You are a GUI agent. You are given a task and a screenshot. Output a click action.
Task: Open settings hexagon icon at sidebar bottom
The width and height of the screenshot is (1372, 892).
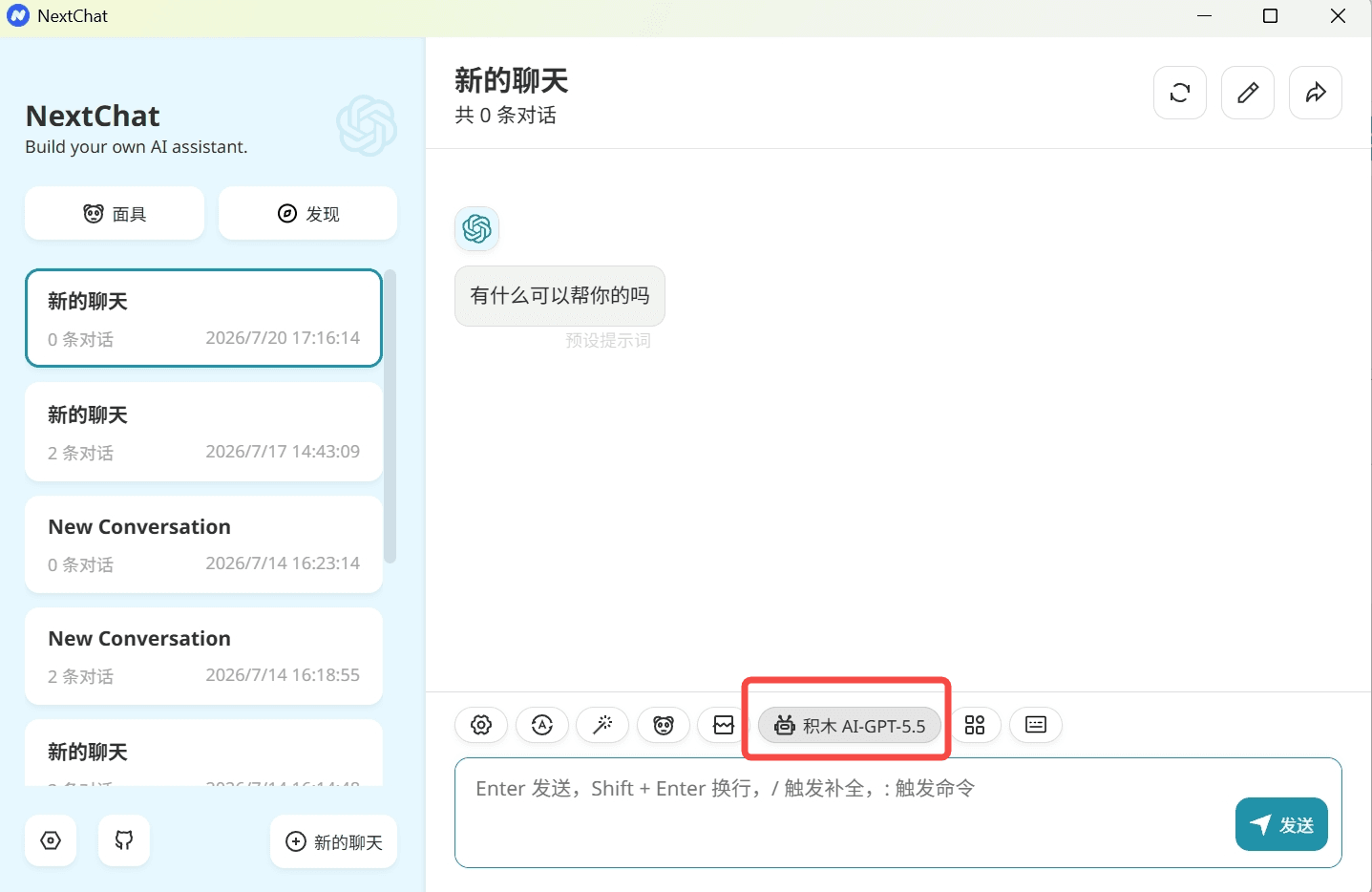coord(51,840)
